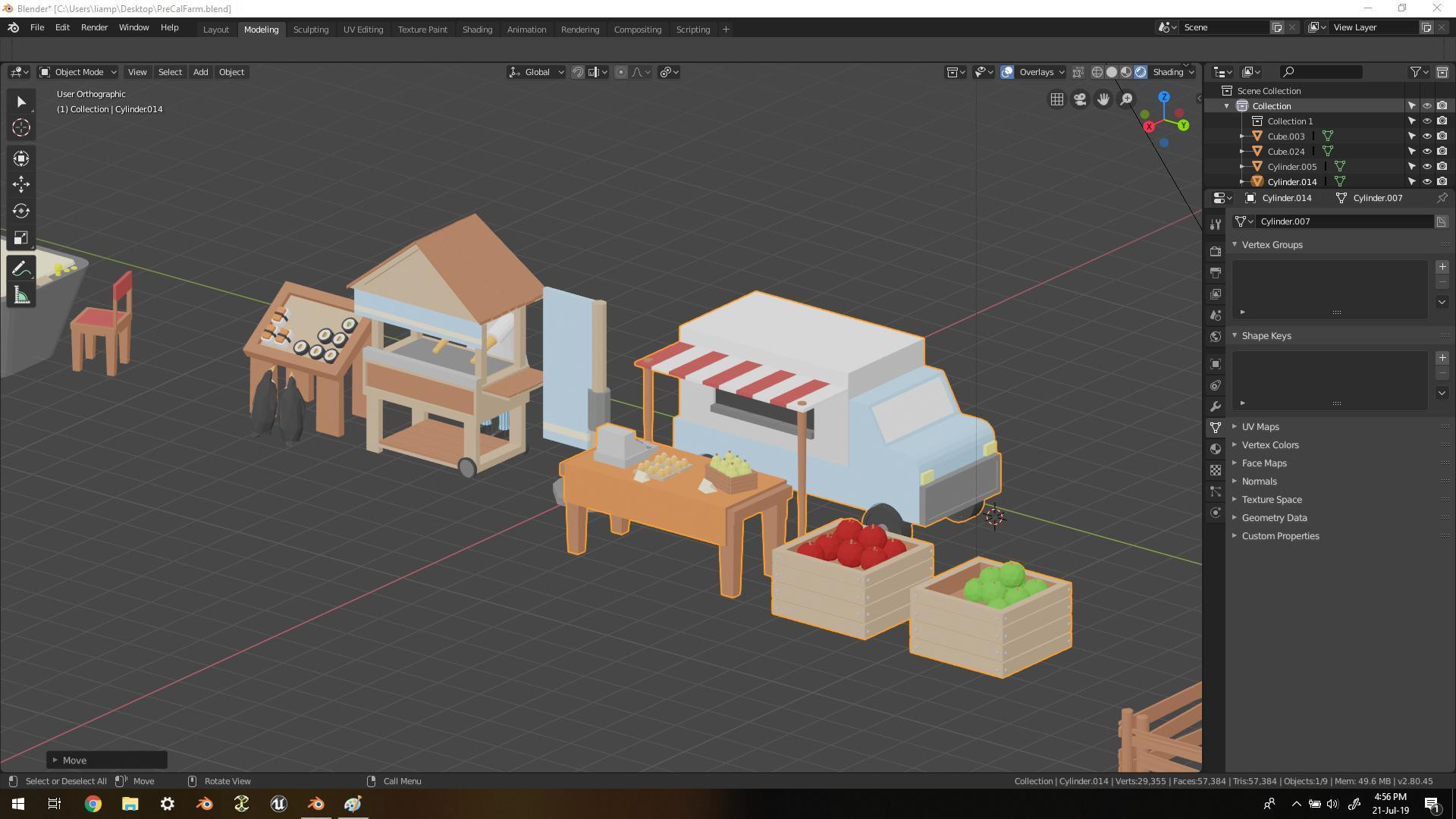The image size is (1456, 819).
Task: Toggle visibility of Cylinder.005 in outliner
Action: (x=1426, y=167)
